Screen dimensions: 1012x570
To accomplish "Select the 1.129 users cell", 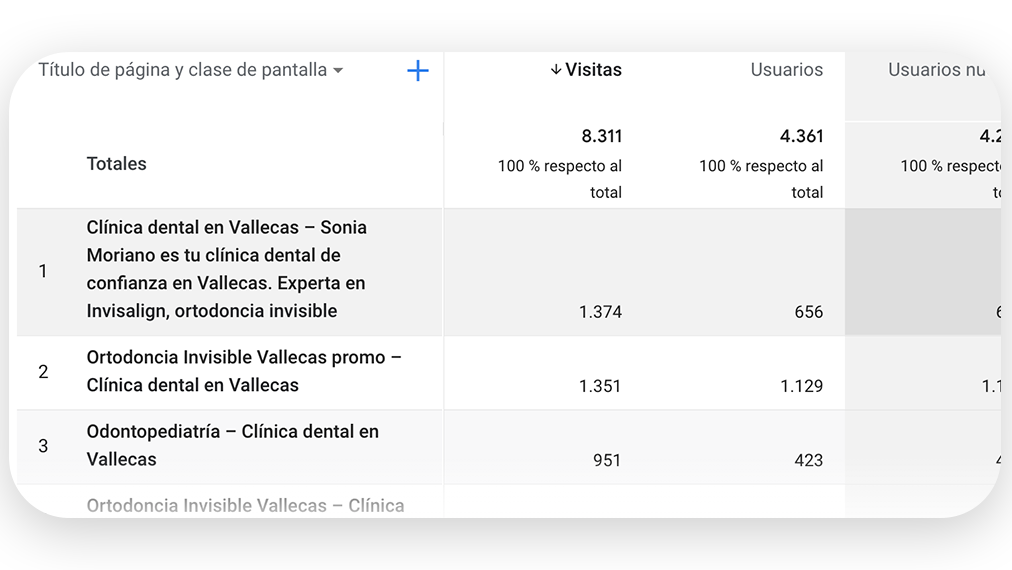I will (801, 386).
